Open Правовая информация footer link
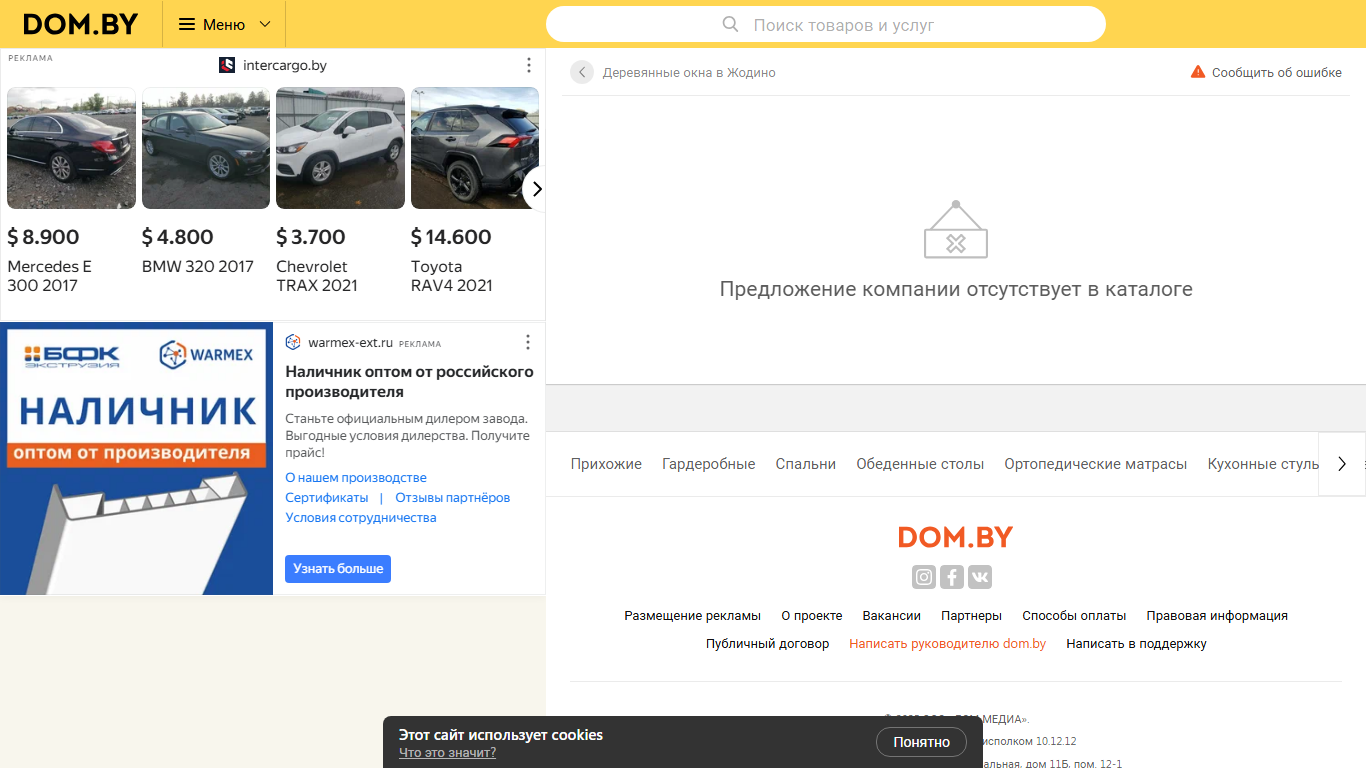 [x=1217, y=616]
